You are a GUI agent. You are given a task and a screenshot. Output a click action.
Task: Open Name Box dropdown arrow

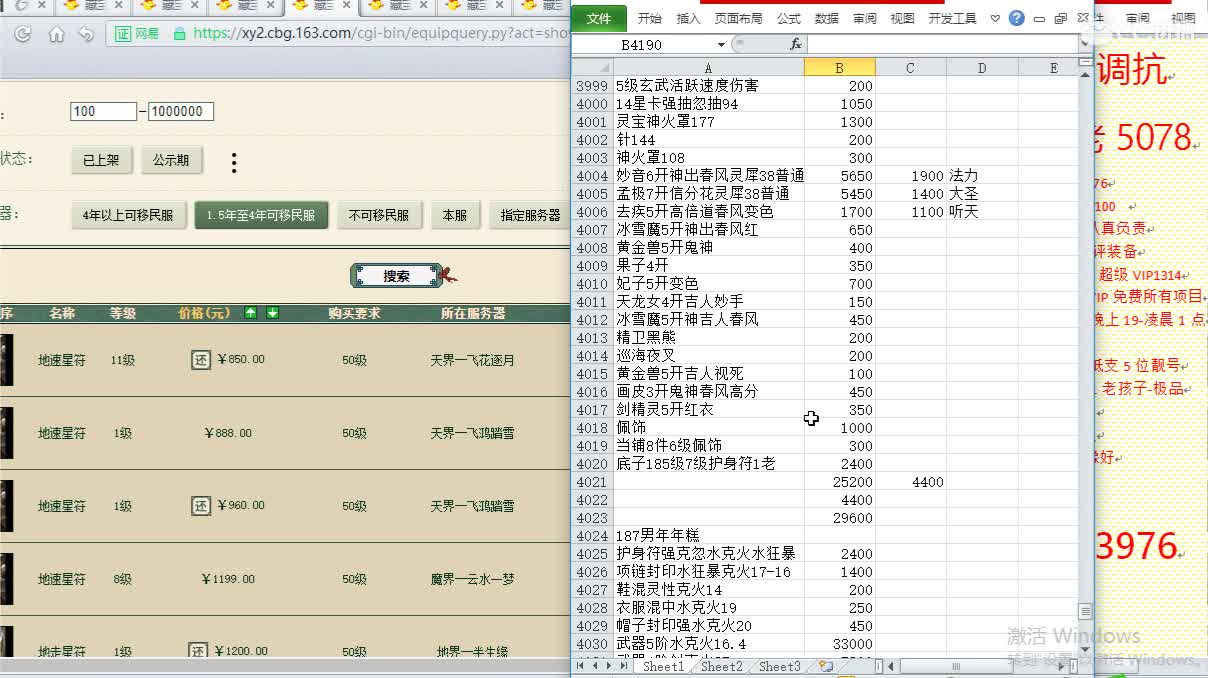click(x=721, y=45)
